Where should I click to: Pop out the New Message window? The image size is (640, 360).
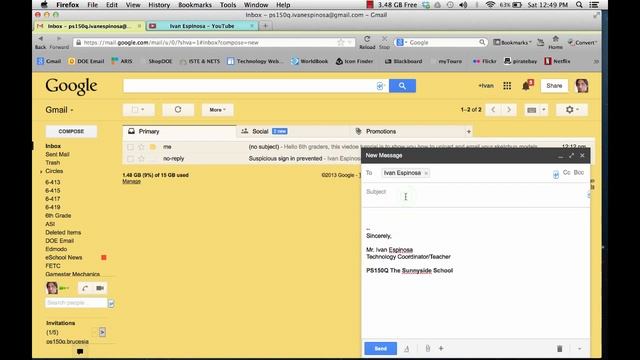(571, 156)
